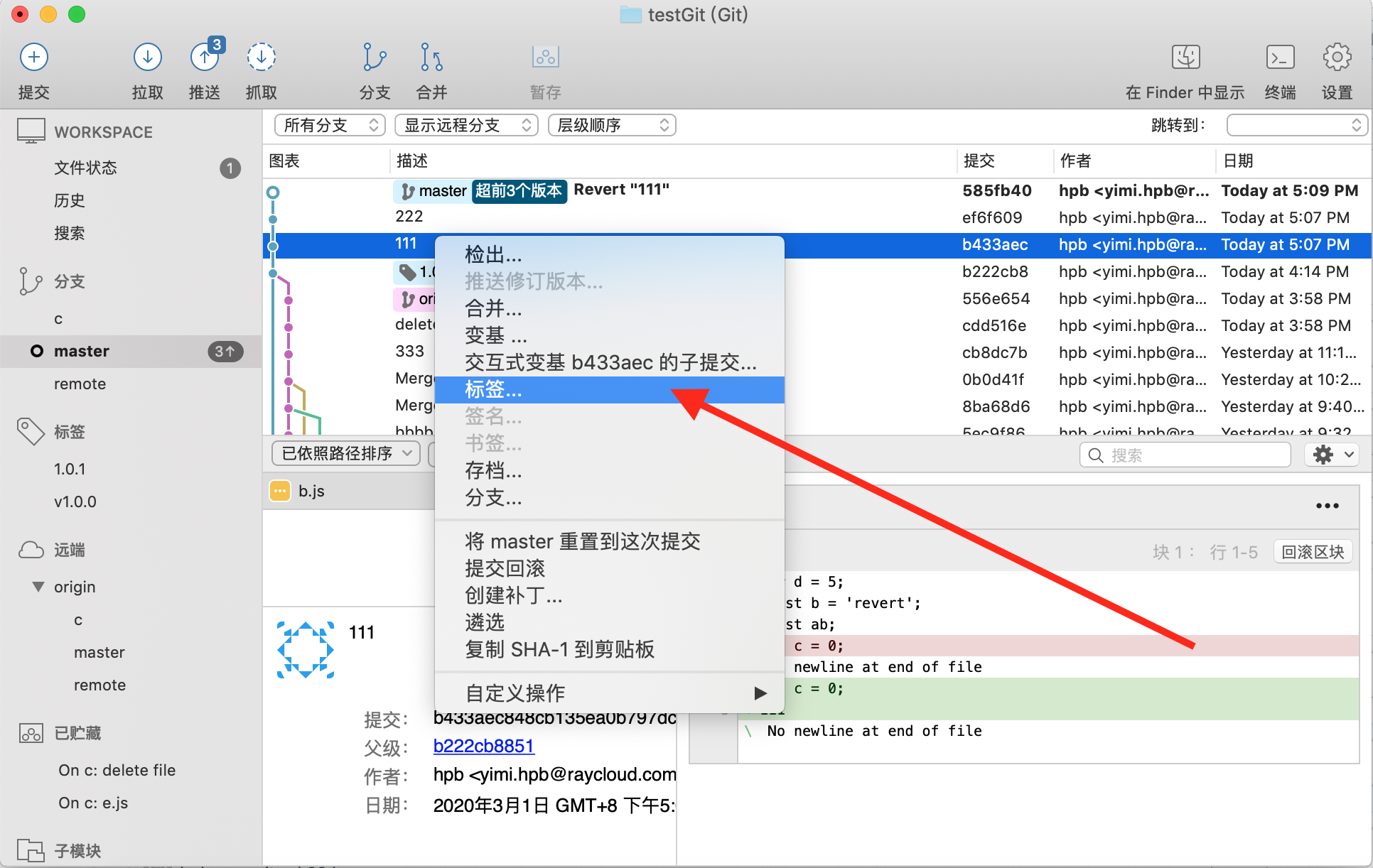
Task: Click the 暂存 stash toolbar icon
Action: (x=544, y=57)
